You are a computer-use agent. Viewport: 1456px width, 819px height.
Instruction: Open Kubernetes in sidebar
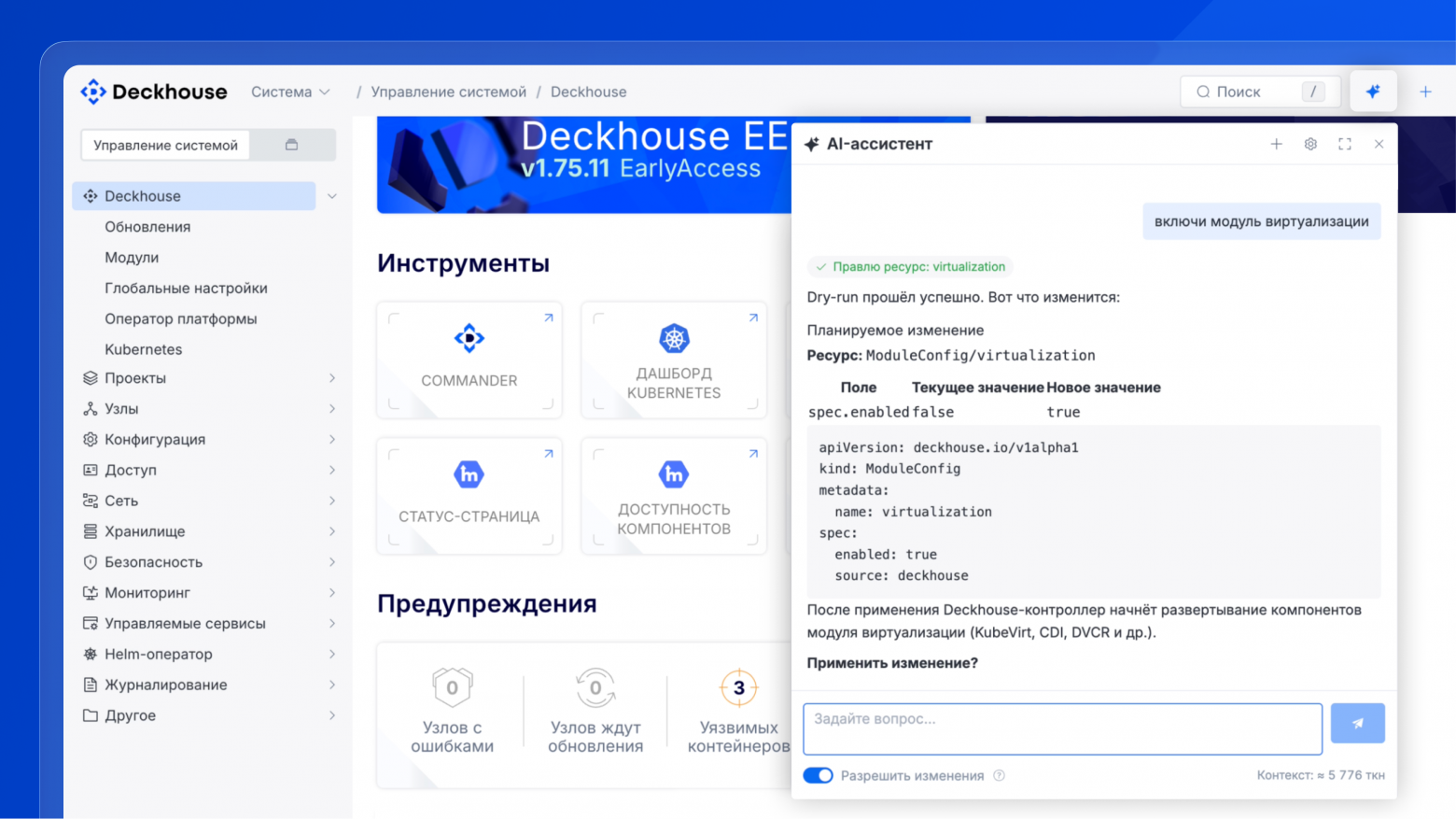pyautogui.click(x=144, y=349)
